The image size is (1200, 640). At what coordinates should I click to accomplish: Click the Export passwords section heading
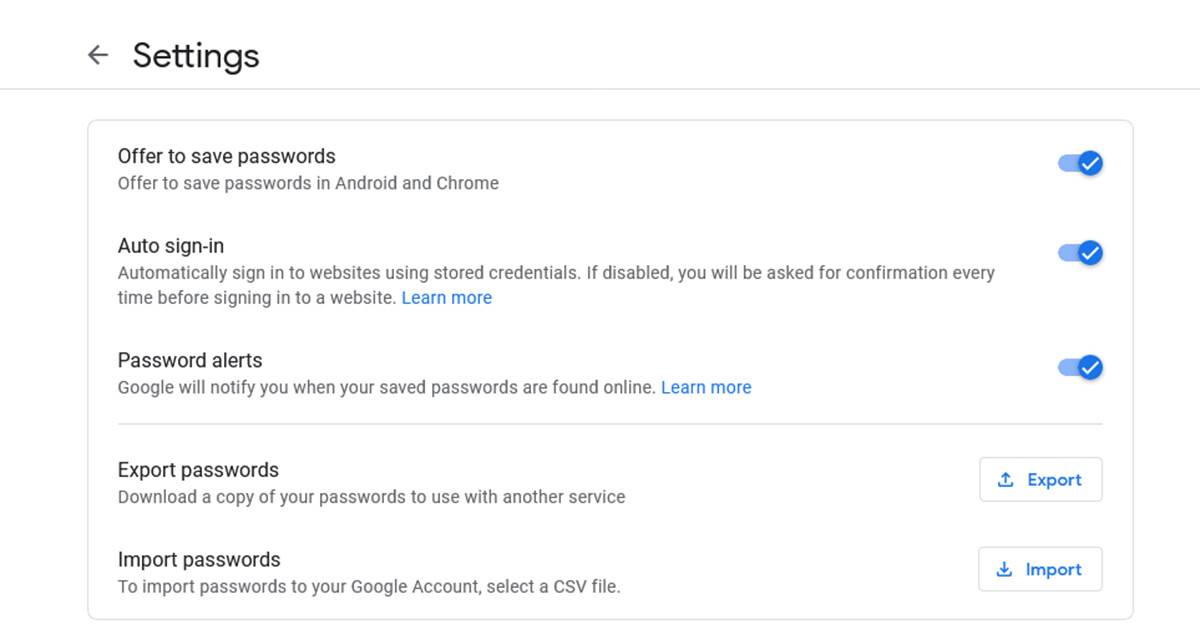197,469
